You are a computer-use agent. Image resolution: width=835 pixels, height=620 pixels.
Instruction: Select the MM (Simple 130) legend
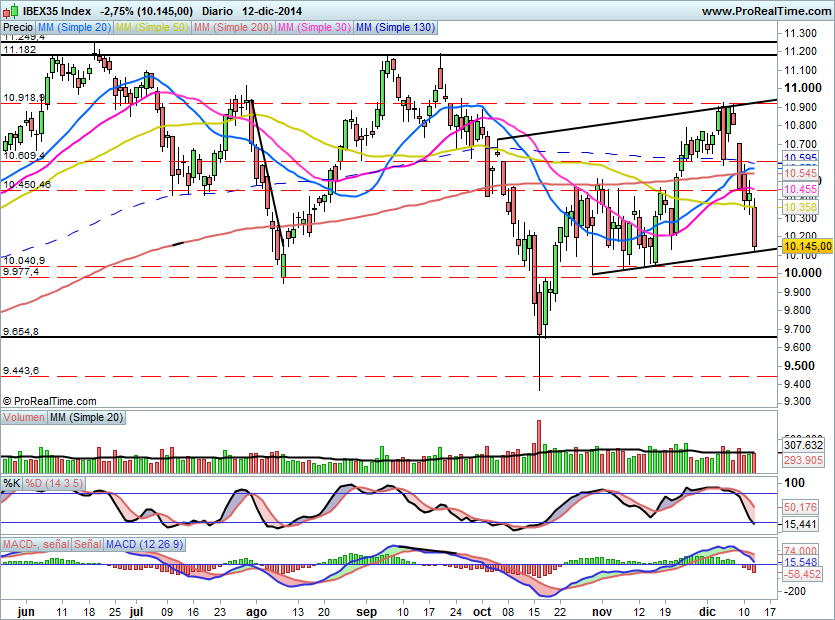pyautogui.click(x=395, y=27)
